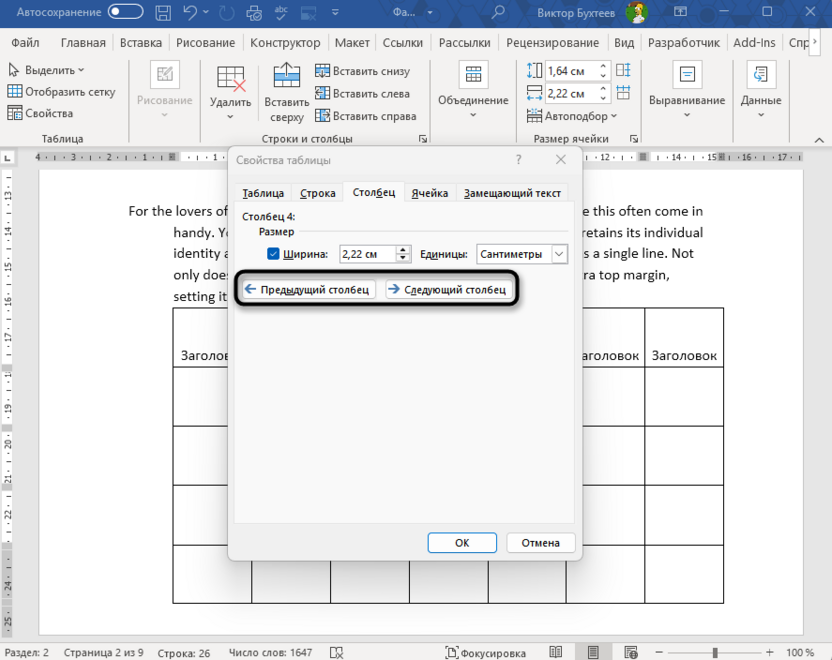Switch to Строка tab in dialog

point(317,193)
